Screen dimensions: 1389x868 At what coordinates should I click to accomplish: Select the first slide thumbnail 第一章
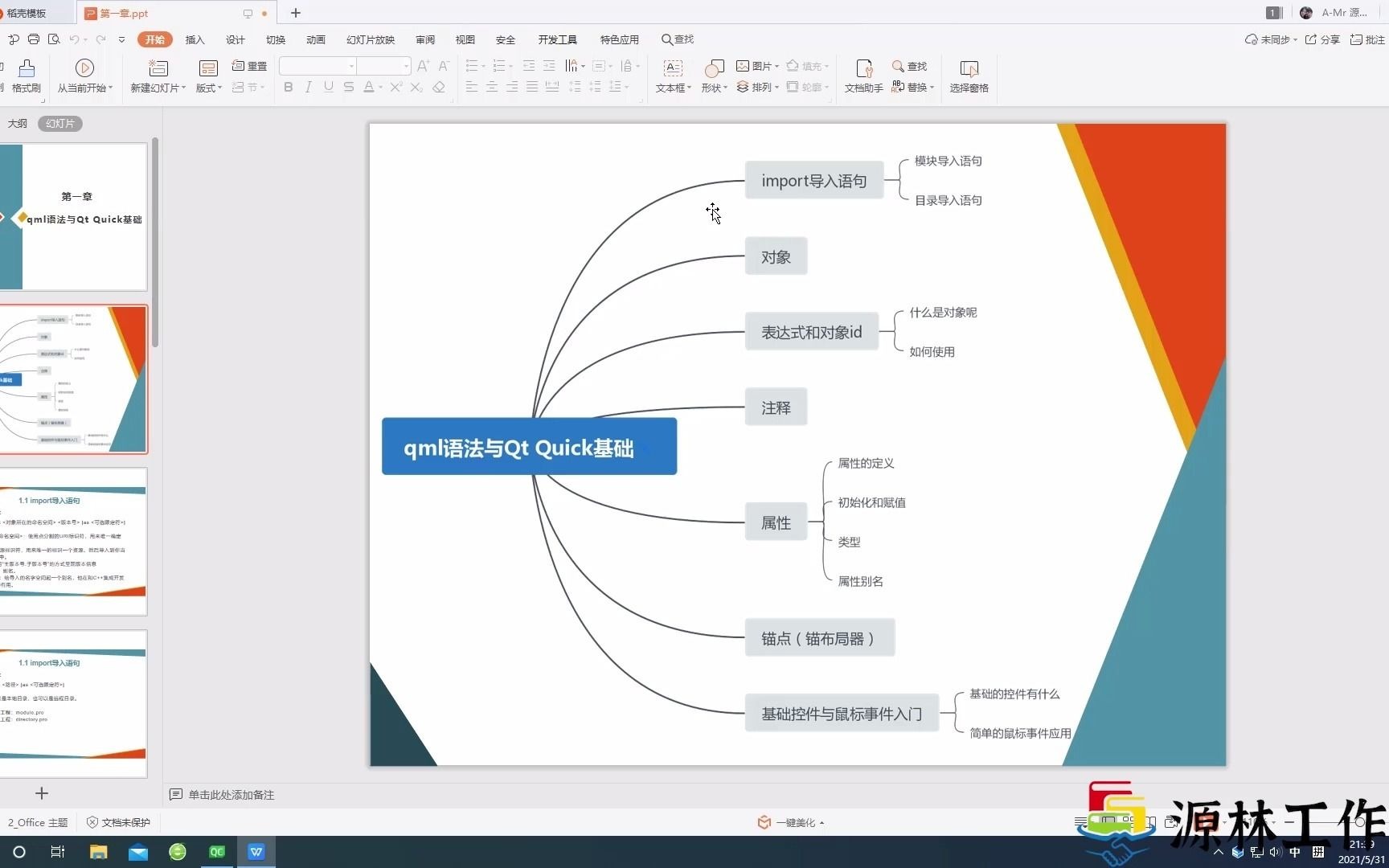[73, 217]
